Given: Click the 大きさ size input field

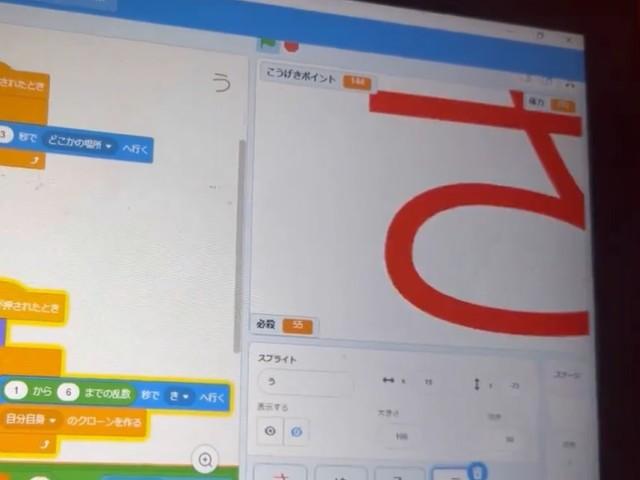Looking at the screenshot, I should (x=402, y=436).
